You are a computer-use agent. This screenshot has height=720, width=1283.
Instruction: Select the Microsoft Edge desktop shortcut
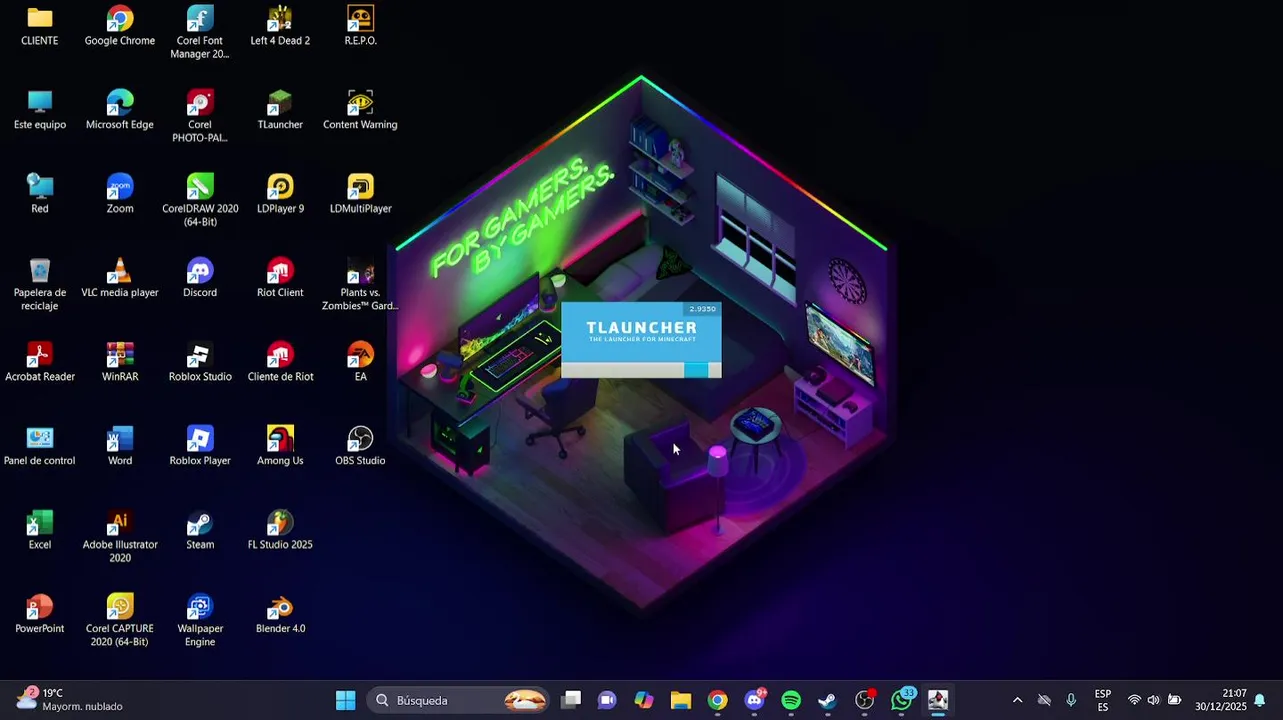pyautogui.click(x=120, y=110)
